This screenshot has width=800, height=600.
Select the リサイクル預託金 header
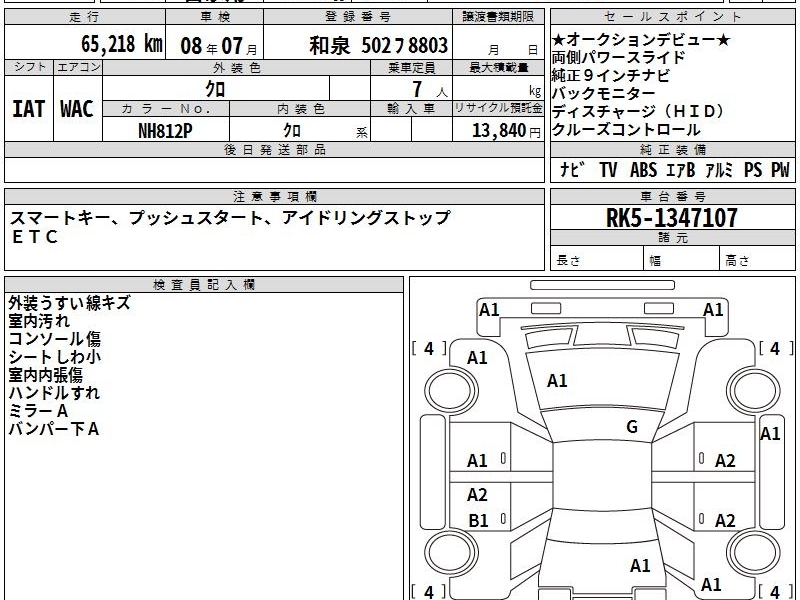coord(498,109)
